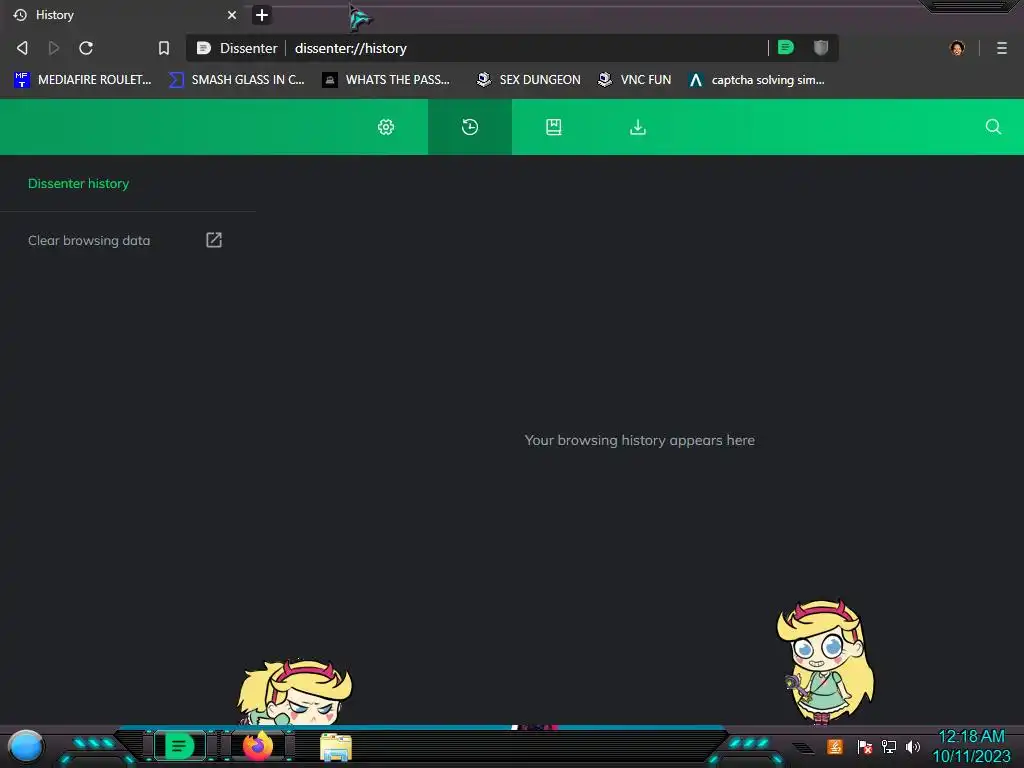Screen dimensions: 1024x768
Task: Open the network tray icon
Action: point(888,746)
